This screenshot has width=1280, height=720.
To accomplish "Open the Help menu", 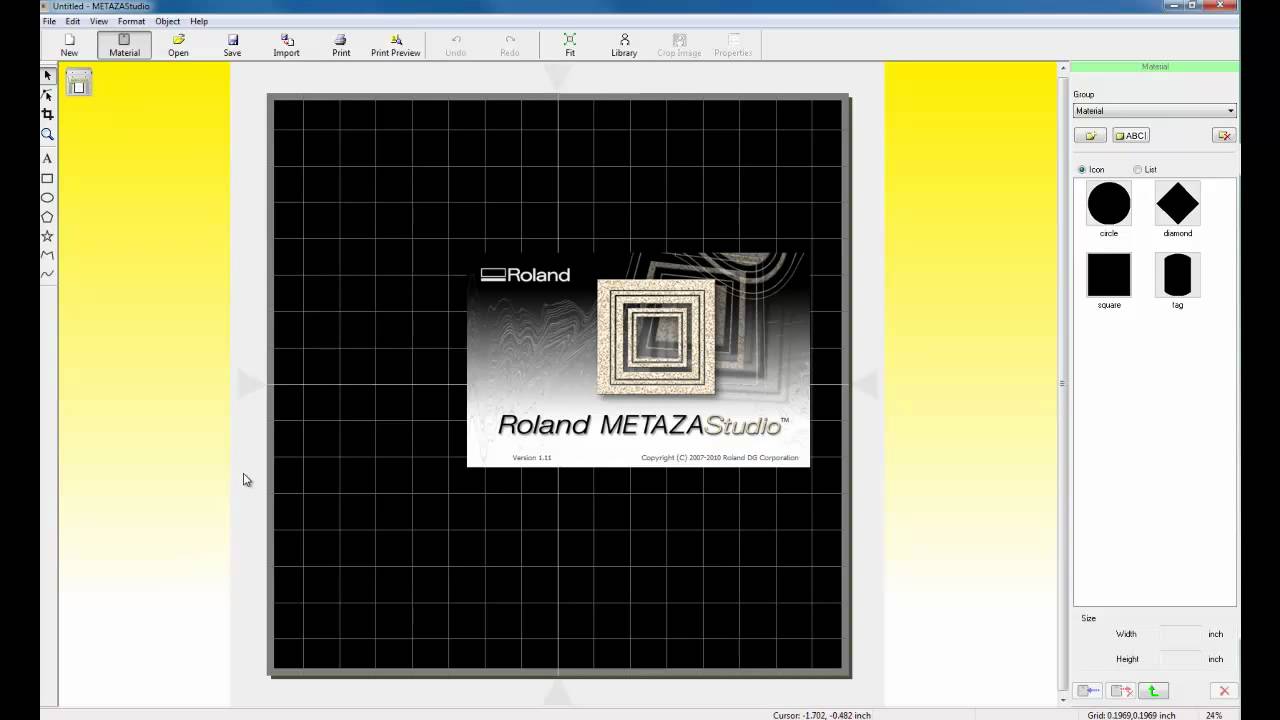I will click(199, 21).
